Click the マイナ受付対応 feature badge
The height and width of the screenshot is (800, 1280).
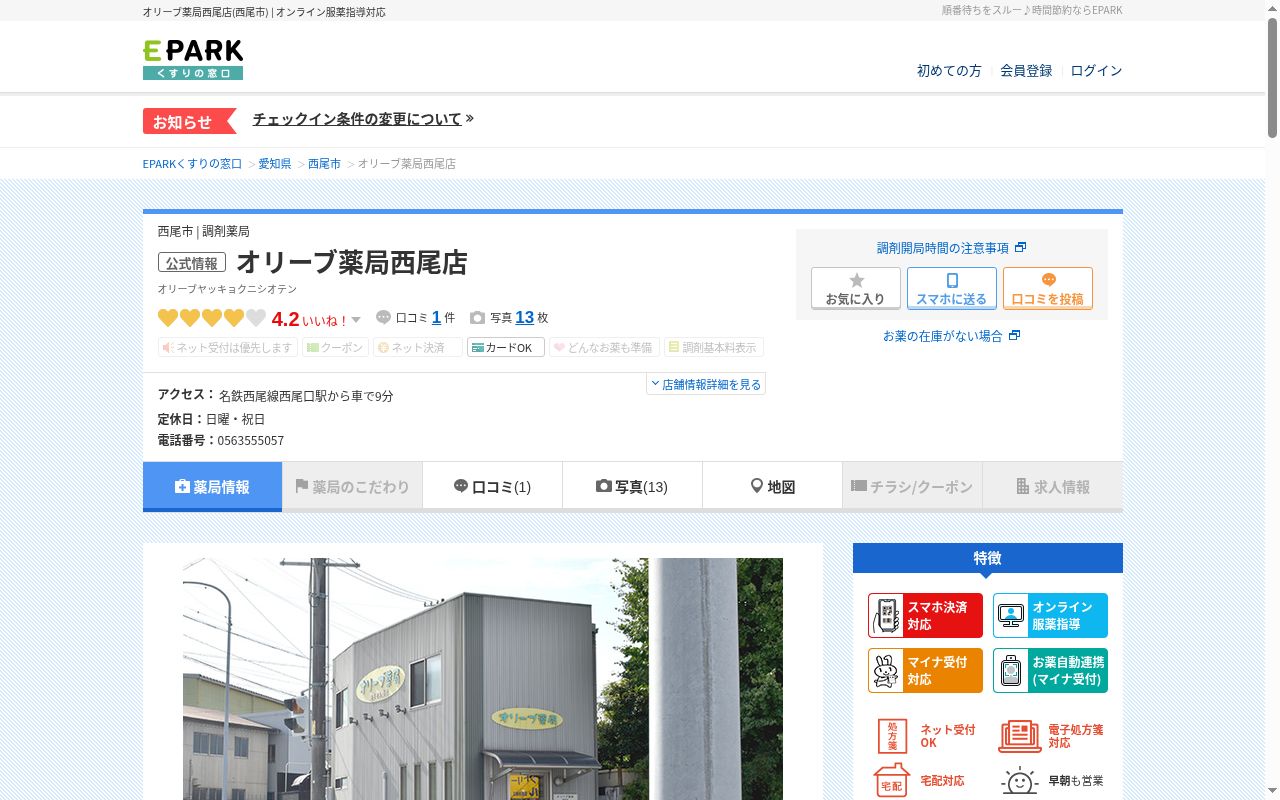(925, 670)
